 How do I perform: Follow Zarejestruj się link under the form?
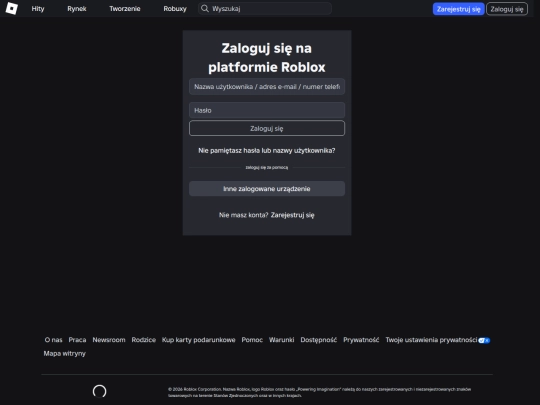point(292,215)
